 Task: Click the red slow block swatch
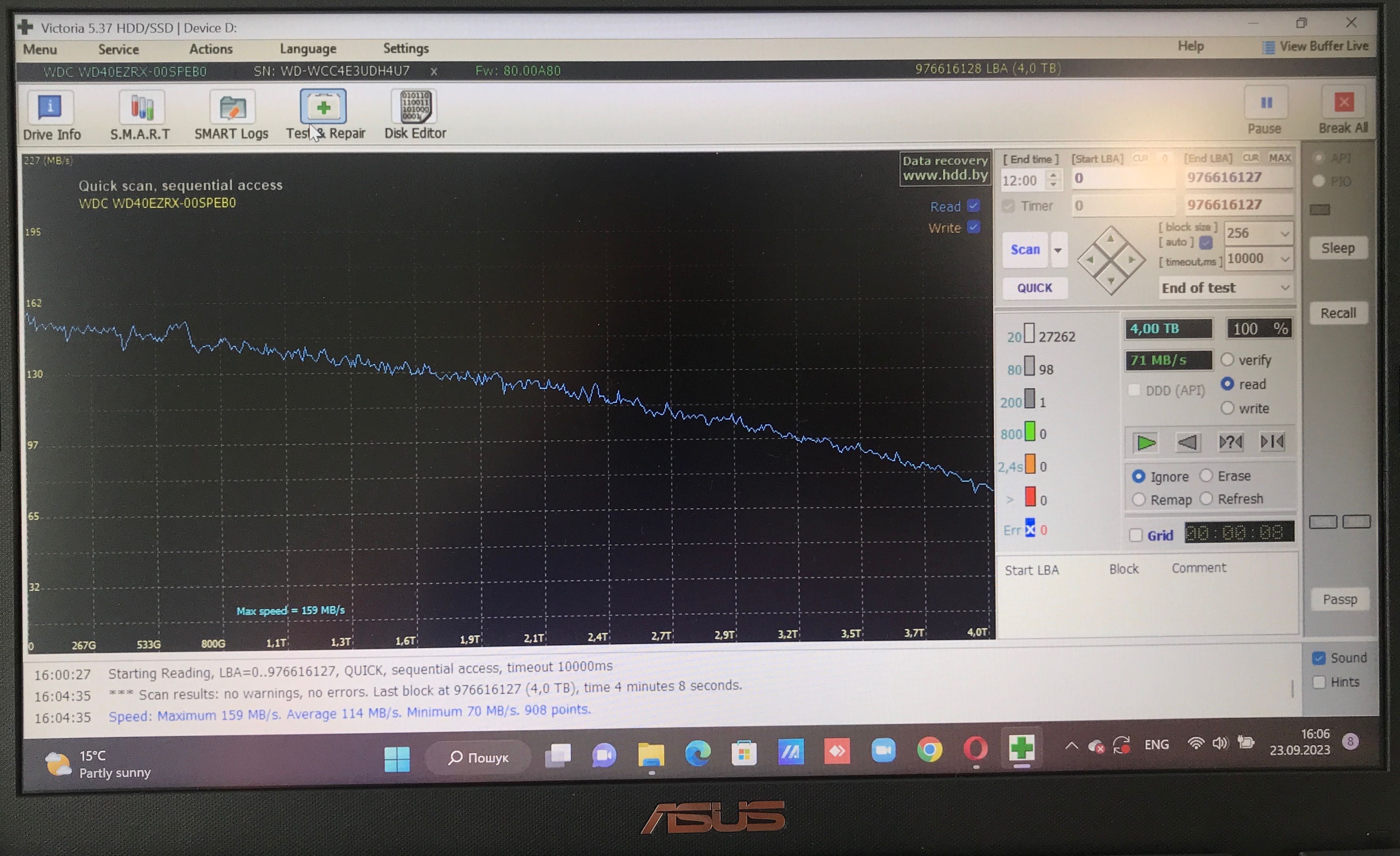tap(1029, 497)
